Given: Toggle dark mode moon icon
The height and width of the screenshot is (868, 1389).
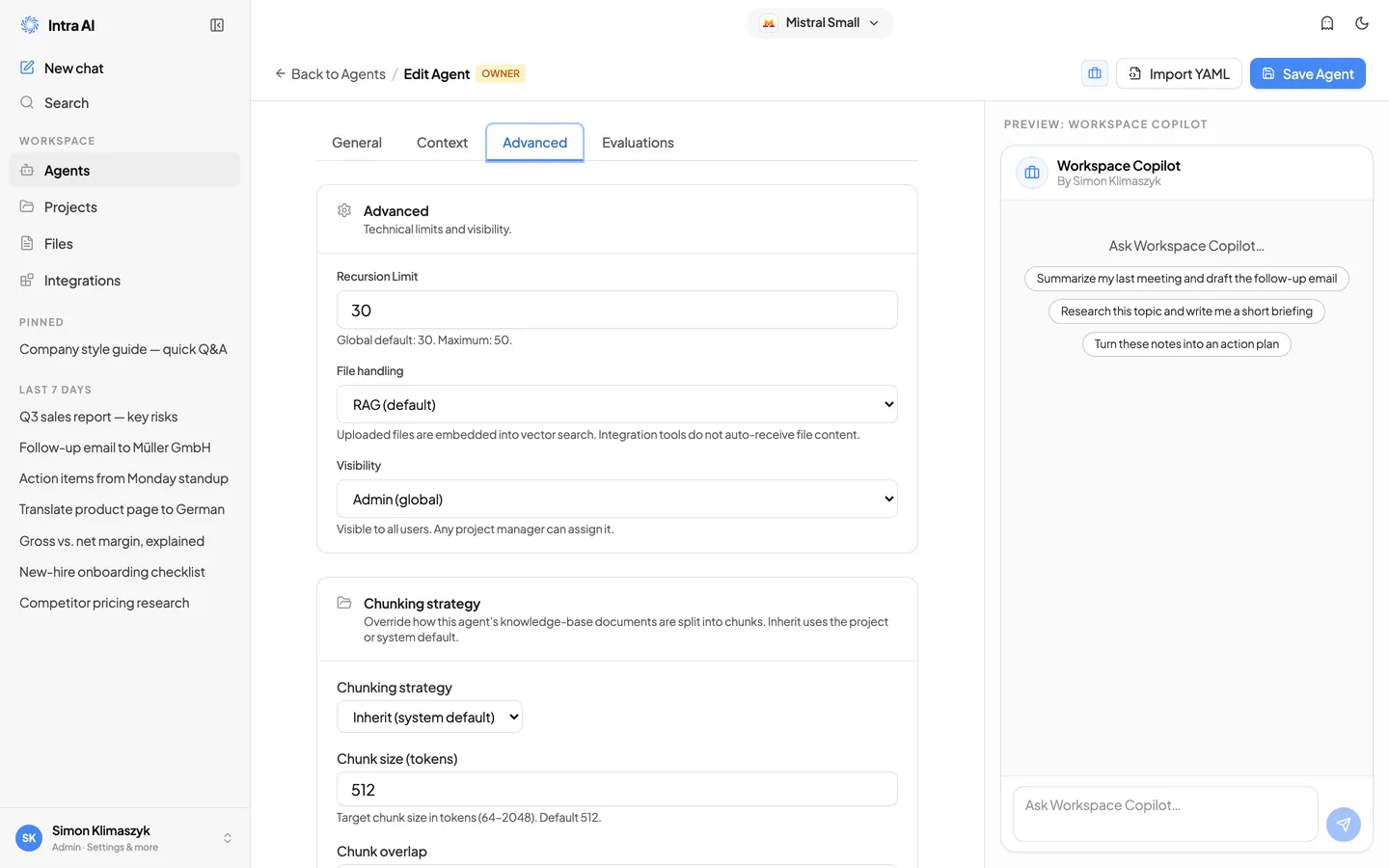Looking at the screenshot, I should [1362, 23].
